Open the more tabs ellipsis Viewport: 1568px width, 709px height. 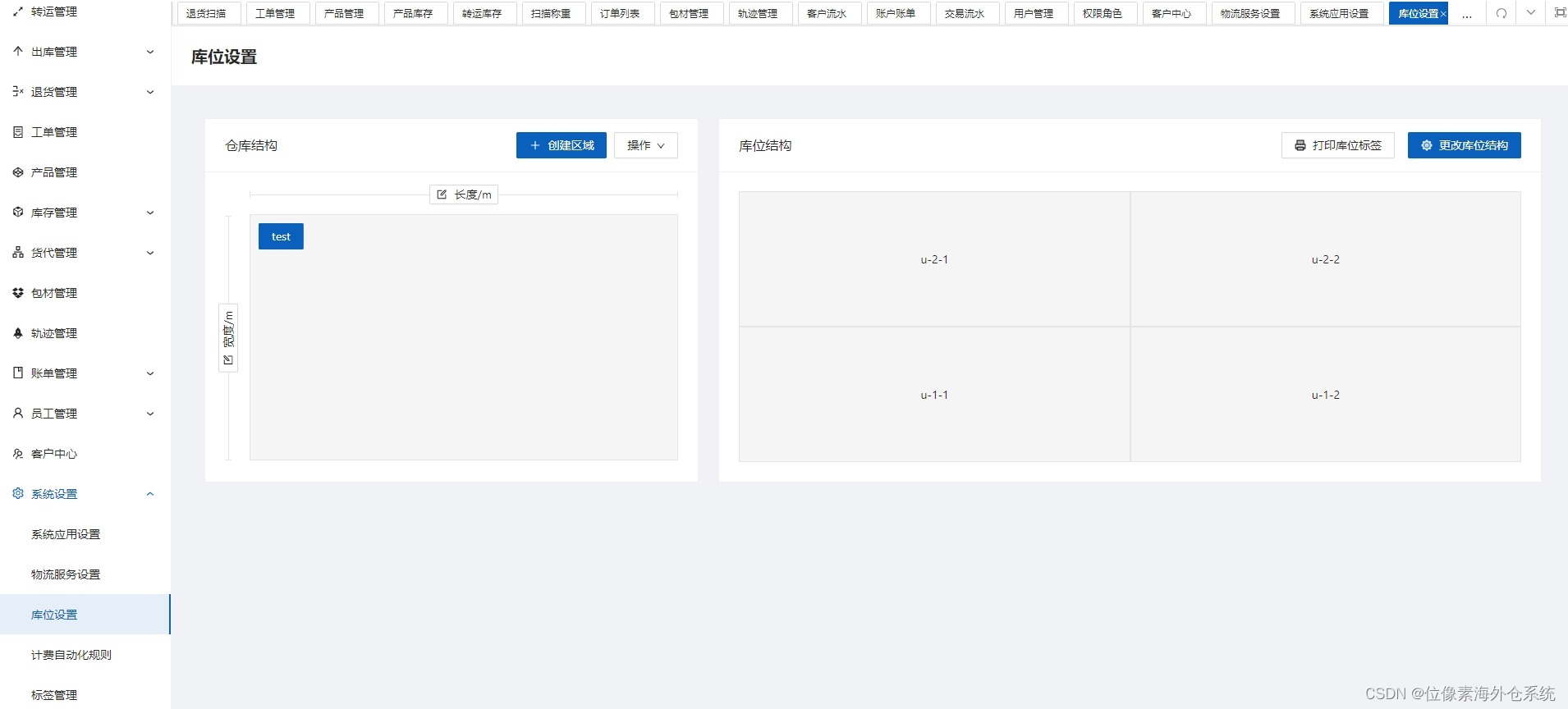[x=1467, y=15]
